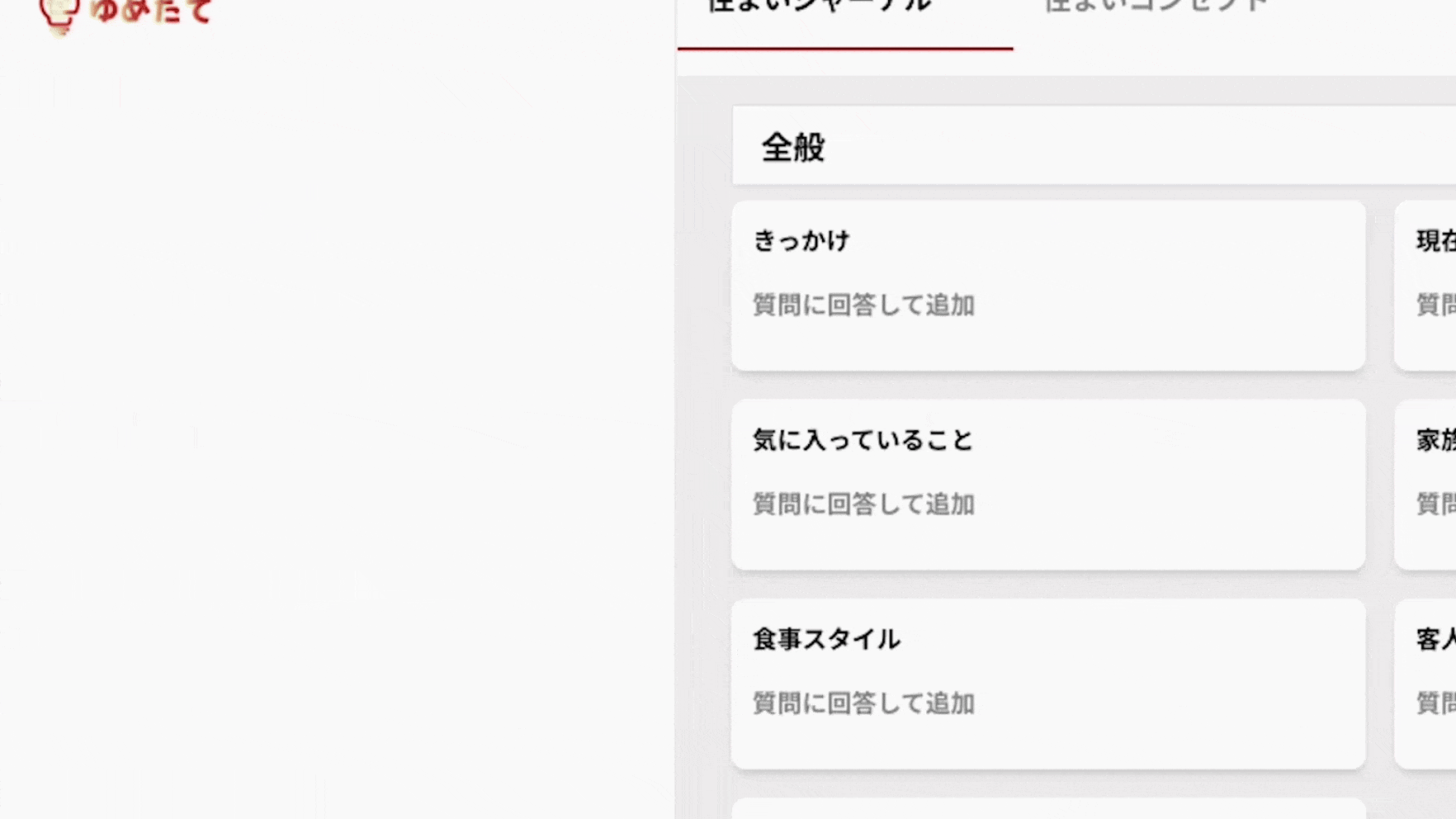Viewport: 1456px width, 819px height.
Task: Click 質問に回答して追加 under 気に入っていること
Action: 863,504
